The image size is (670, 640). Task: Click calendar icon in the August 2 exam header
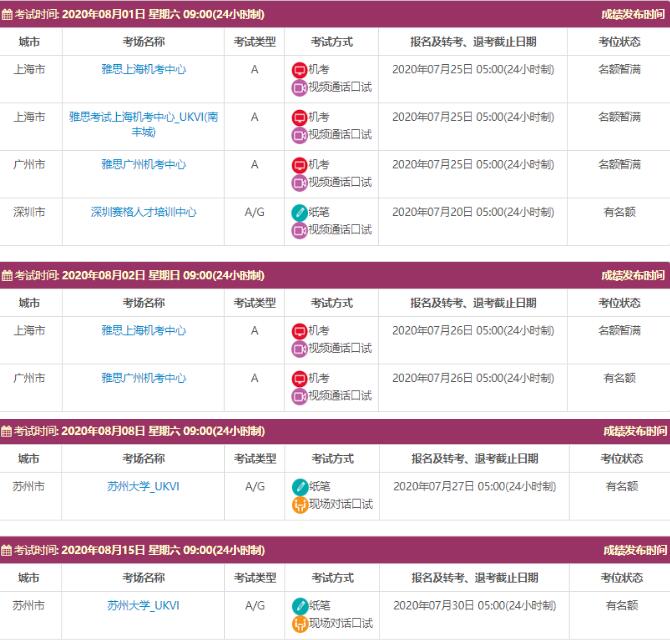pyautogui.click(x=7, y=275)
